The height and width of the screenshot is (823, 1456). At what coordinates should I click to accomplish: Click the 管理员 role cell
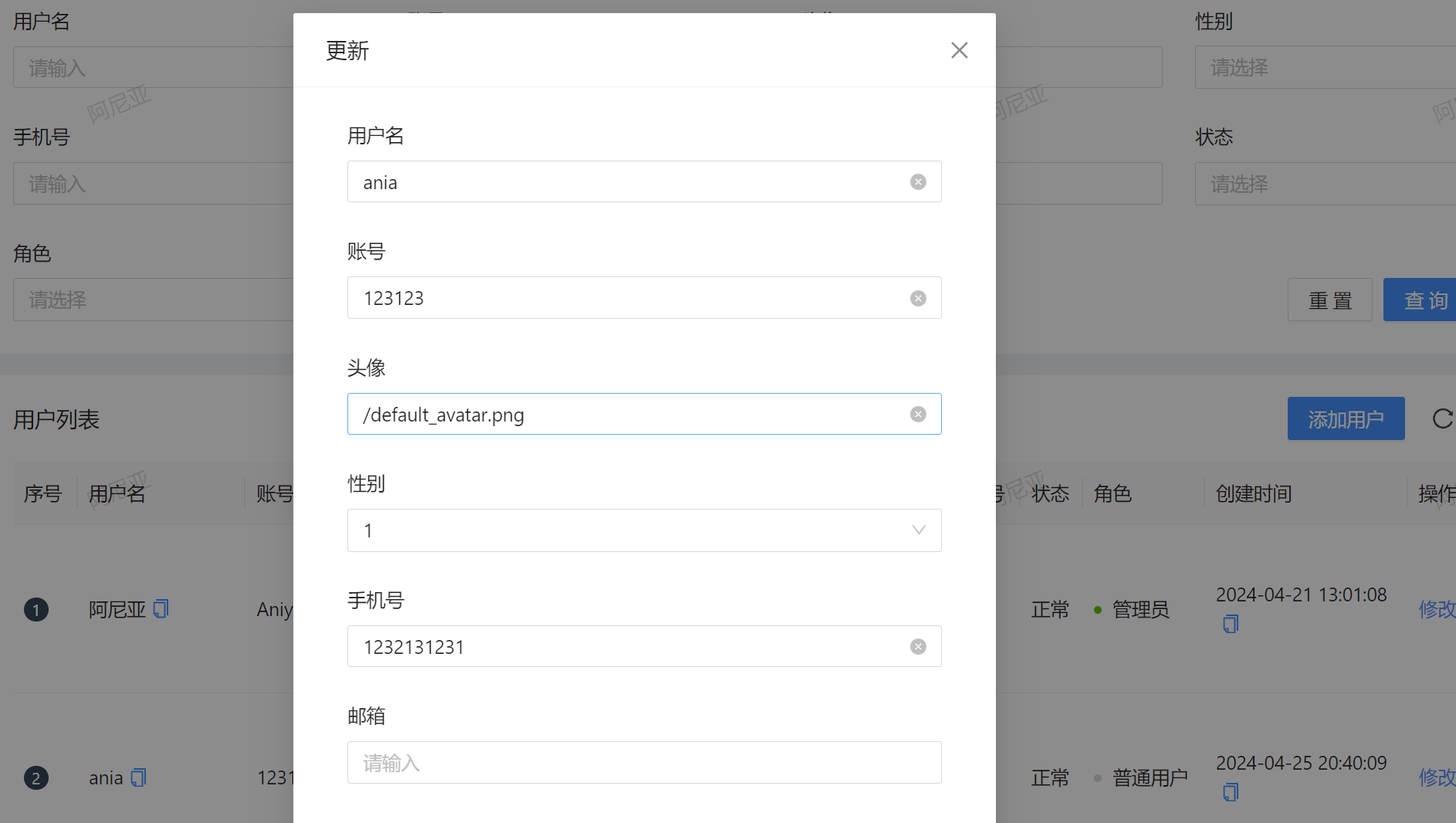(1140, 609)
